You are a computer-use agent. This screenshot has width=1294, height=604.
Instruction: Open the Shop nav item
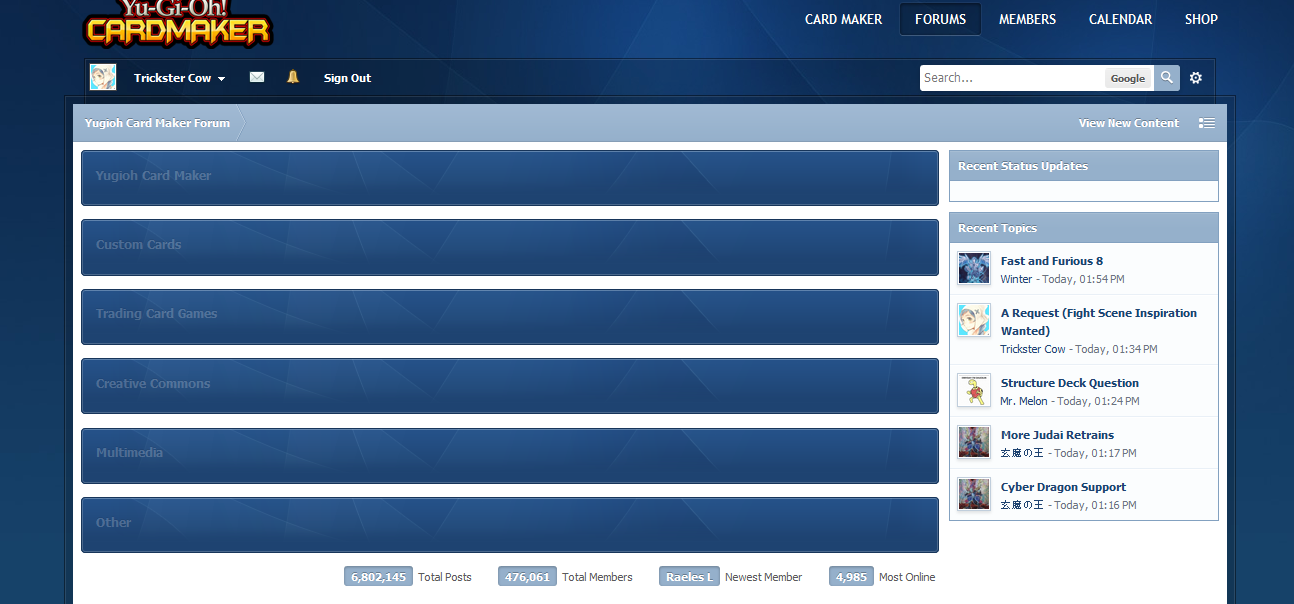(1201, 19)
